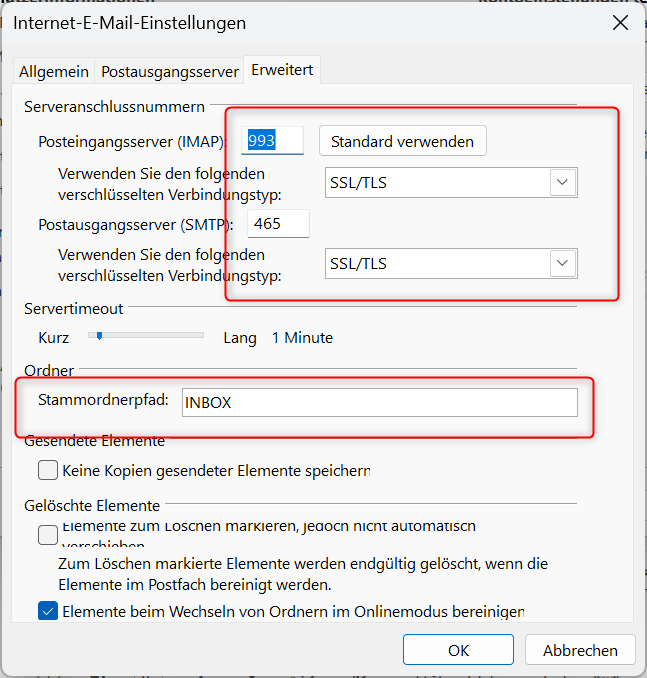Click the Postausgangsserver (SMTP) label
The image size is (647, 678).
coord(136,223)
